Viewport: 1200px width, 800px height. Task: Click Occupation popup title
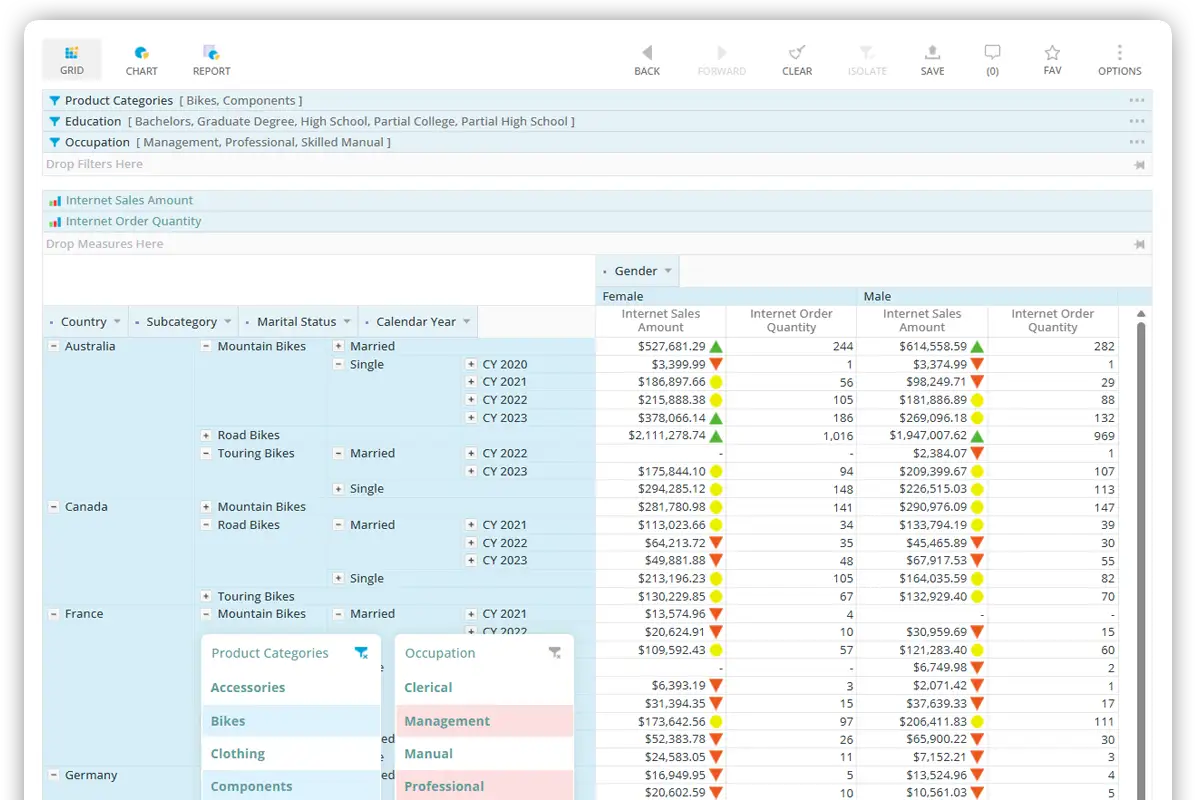coord(440,653)
